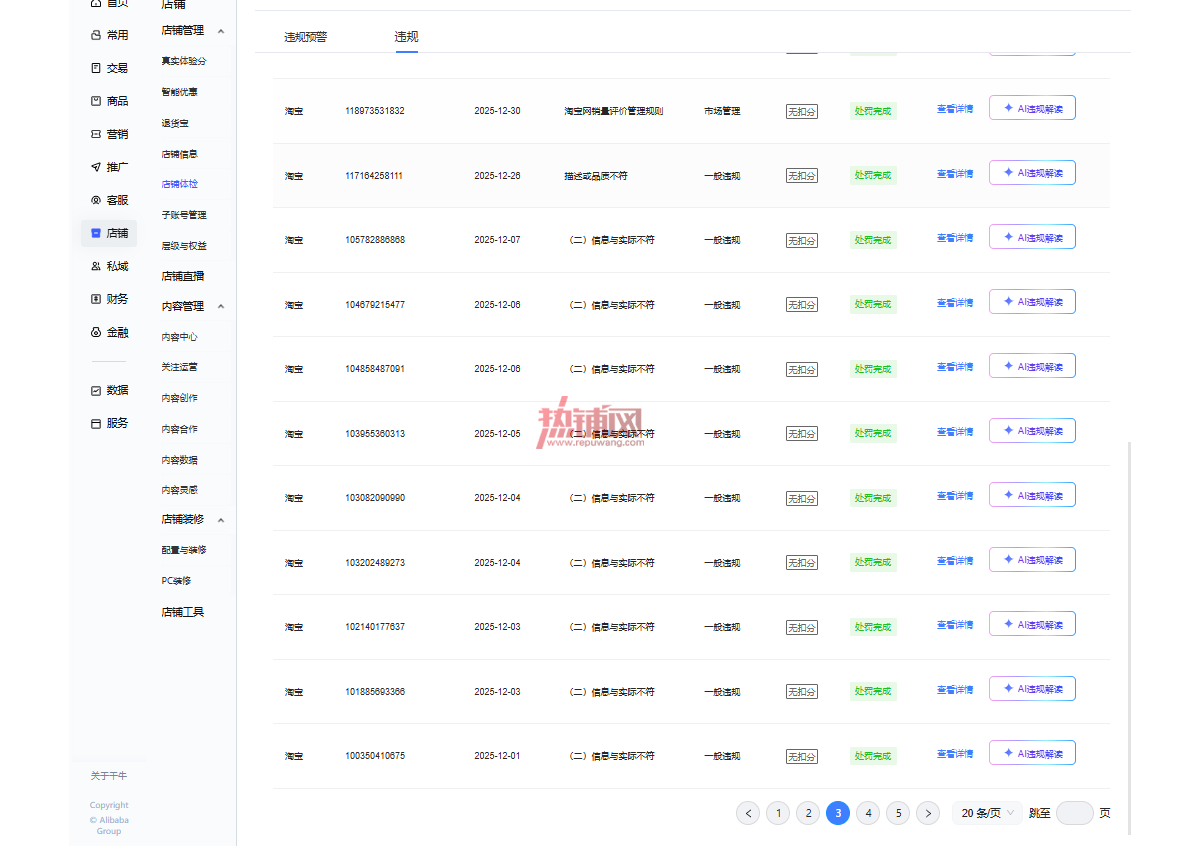The image size is (1181, 846).
Task: Collapse 店铺管理 menu group
Action: pyautogui.click(x=221, y=31)
